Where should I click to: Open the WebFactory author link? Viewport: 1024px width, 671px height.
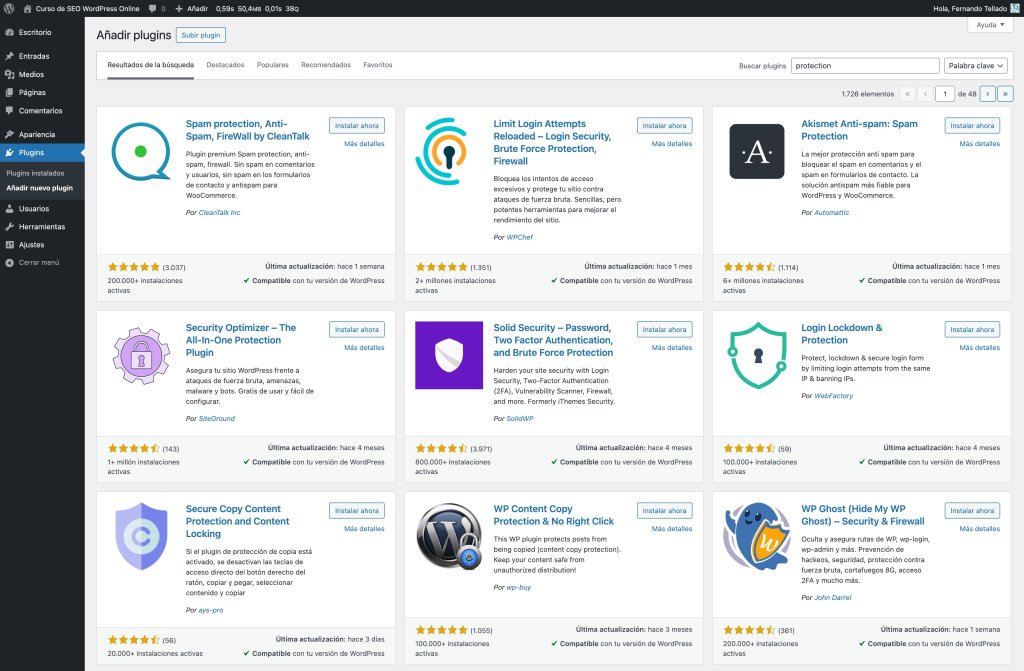(x=833, y=396)
